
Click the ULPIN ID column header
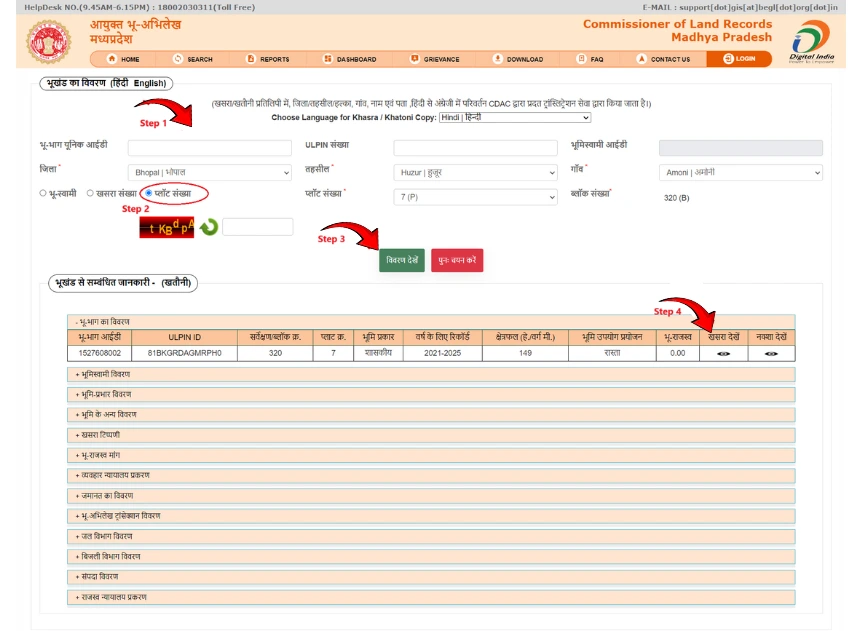pyautogui.click(x=184, y=337)
